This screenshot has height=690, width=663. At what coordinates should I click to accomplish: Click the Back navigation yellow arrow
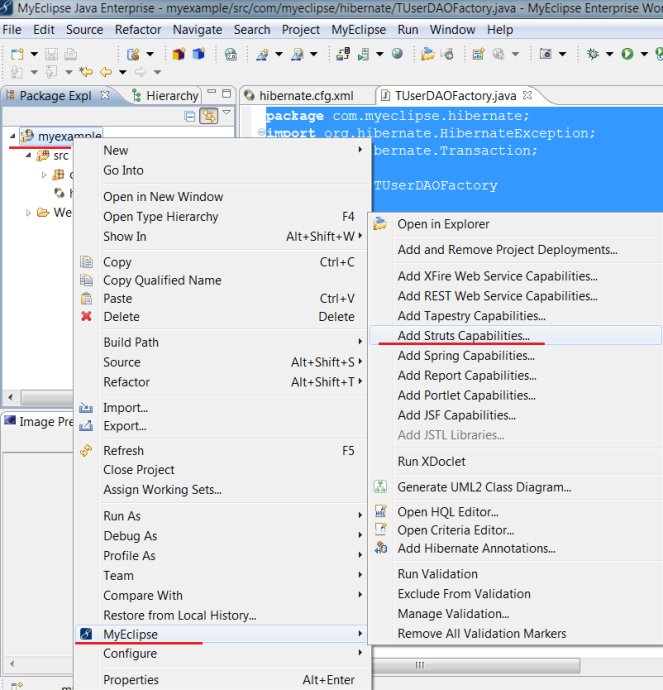point(106,72)
